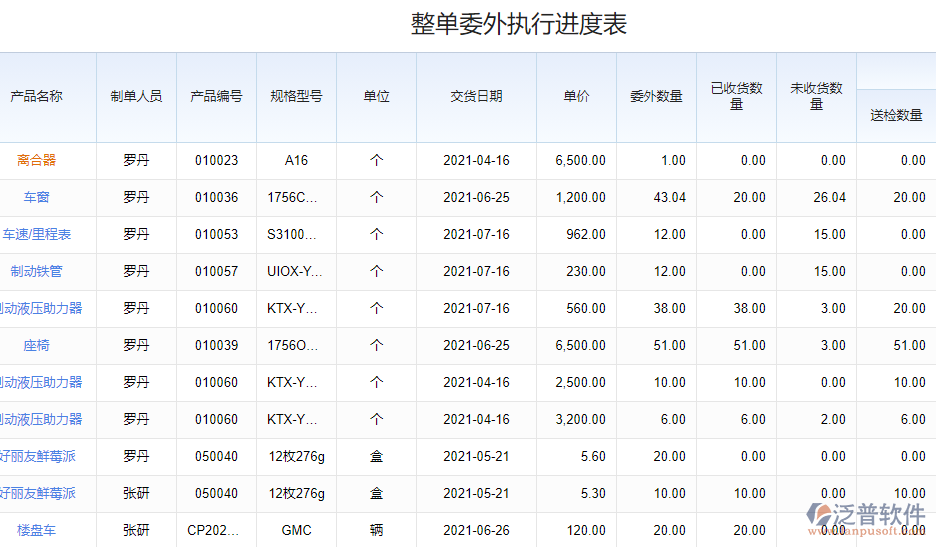Click product code 010039
The height and width of the screenshot is (547, 936).
point(216,345)
